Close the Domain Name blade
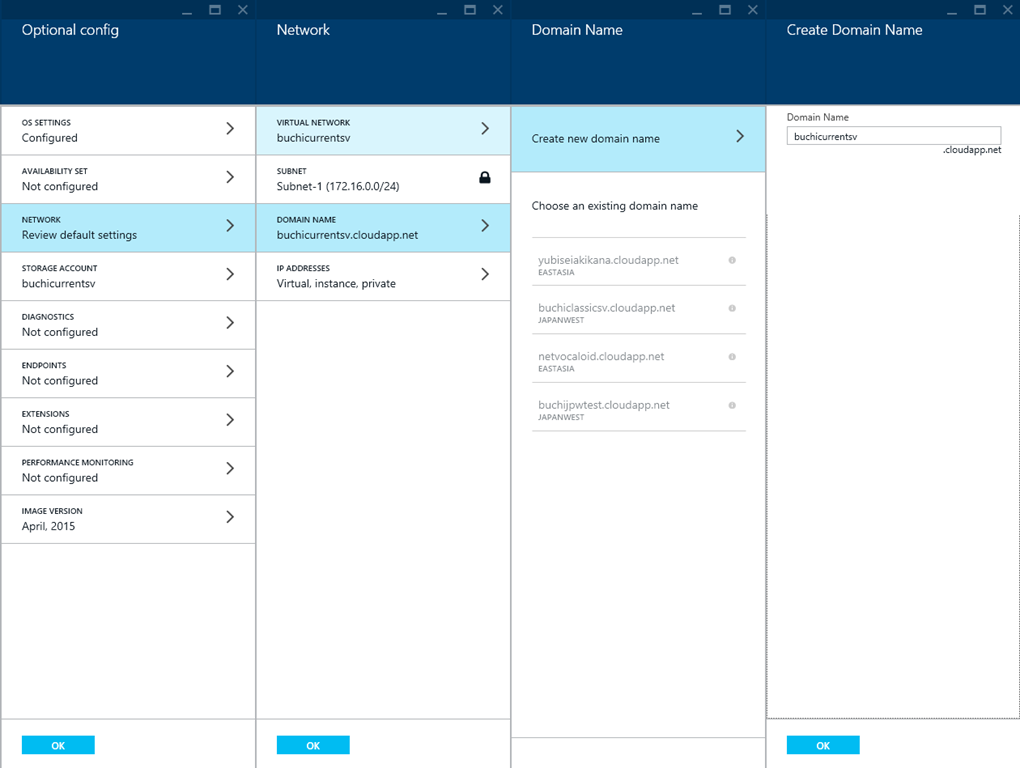Viewport: 1020px width, 768px height. 753,10
